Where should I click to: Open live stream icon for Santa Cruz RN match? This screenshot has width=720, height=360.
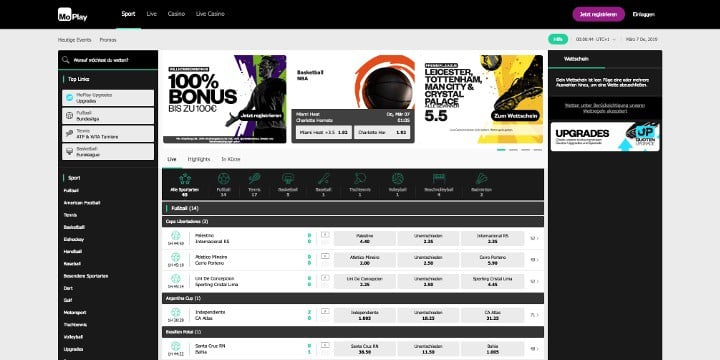pyautogui.click(x=325, y=345)
